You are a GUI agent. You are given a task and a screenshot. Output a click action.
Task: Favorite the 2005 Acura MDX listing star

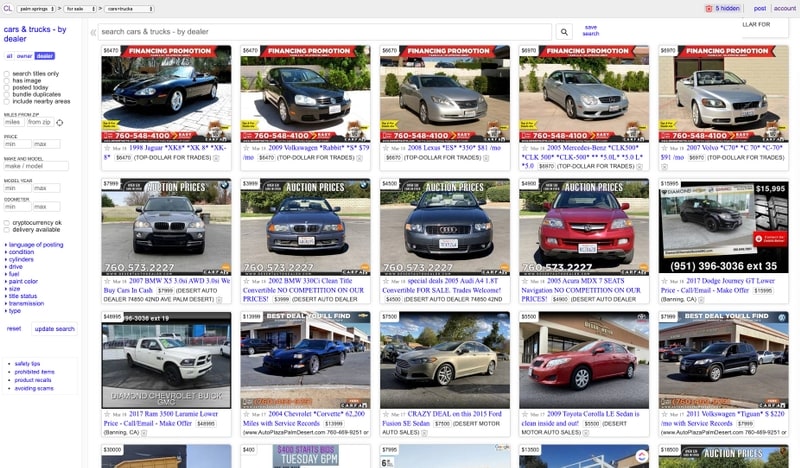coord(525,281)
